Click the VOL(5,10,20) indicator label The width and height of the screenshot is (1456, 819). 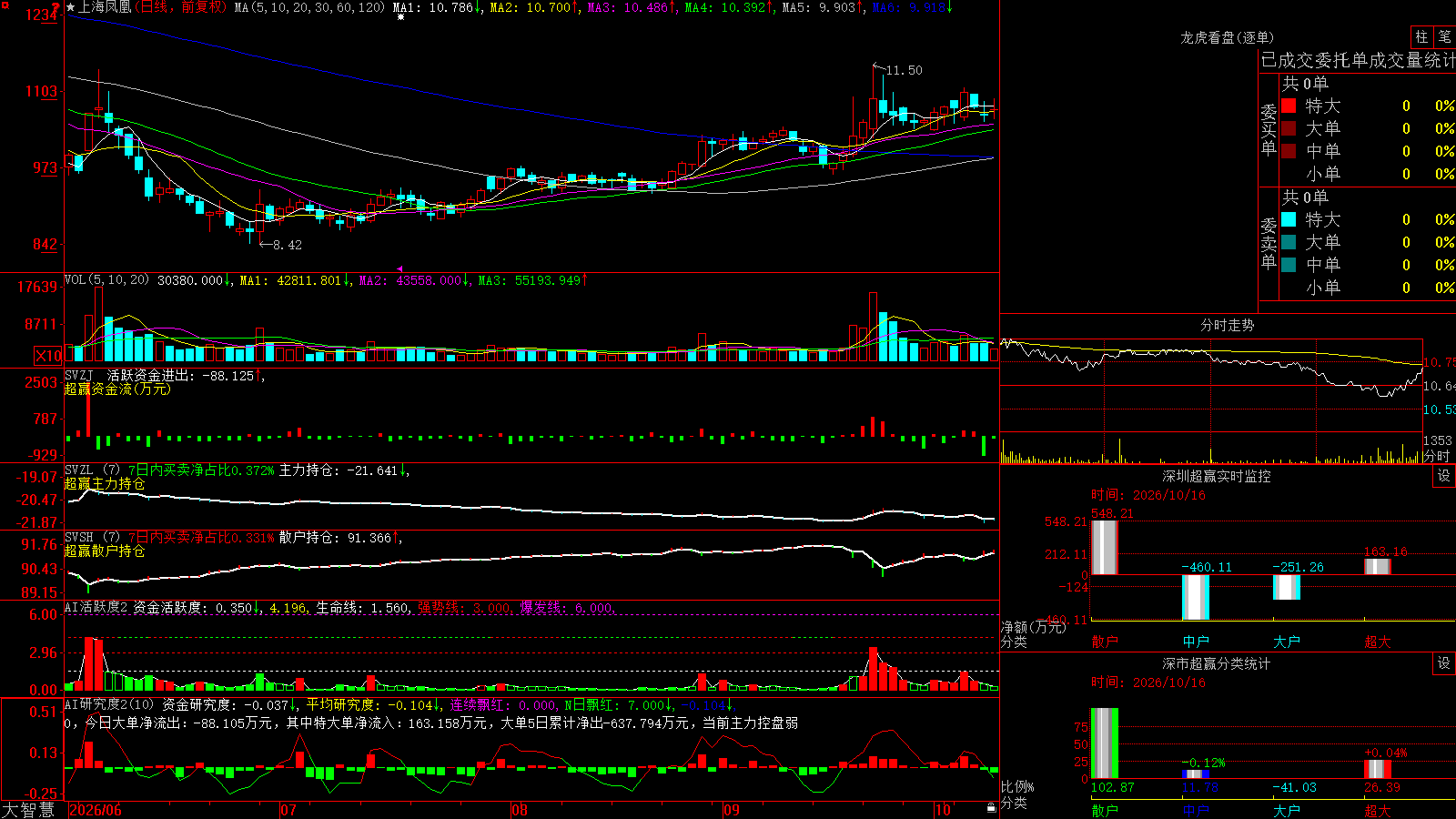[x=106, y=280]
